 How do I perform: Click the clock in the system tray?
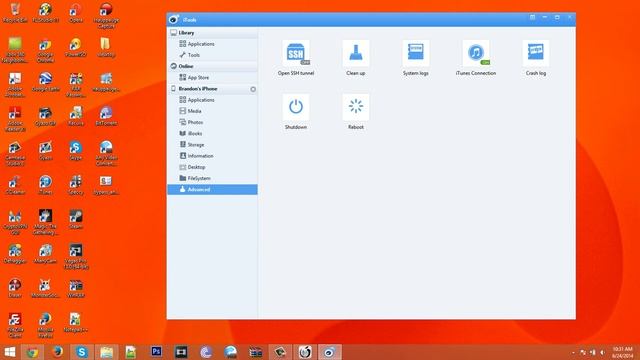pos(622,352)
